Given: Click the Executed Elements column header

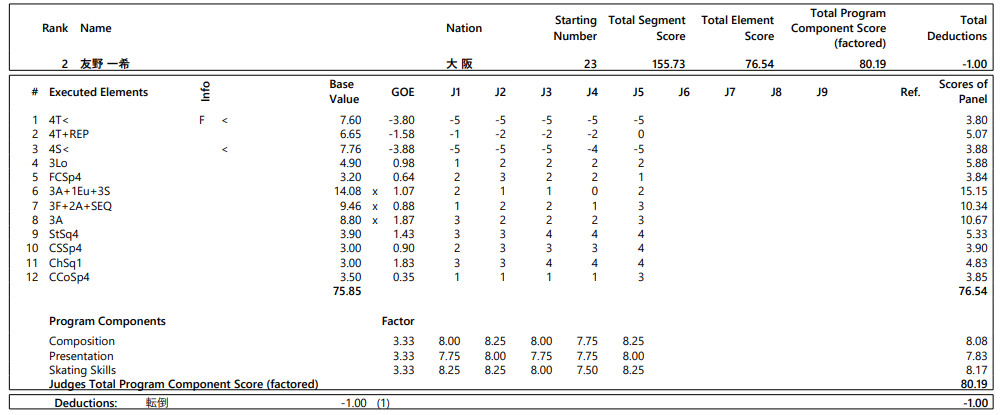Looking at the screenshot, I should [x=98, y=92].
